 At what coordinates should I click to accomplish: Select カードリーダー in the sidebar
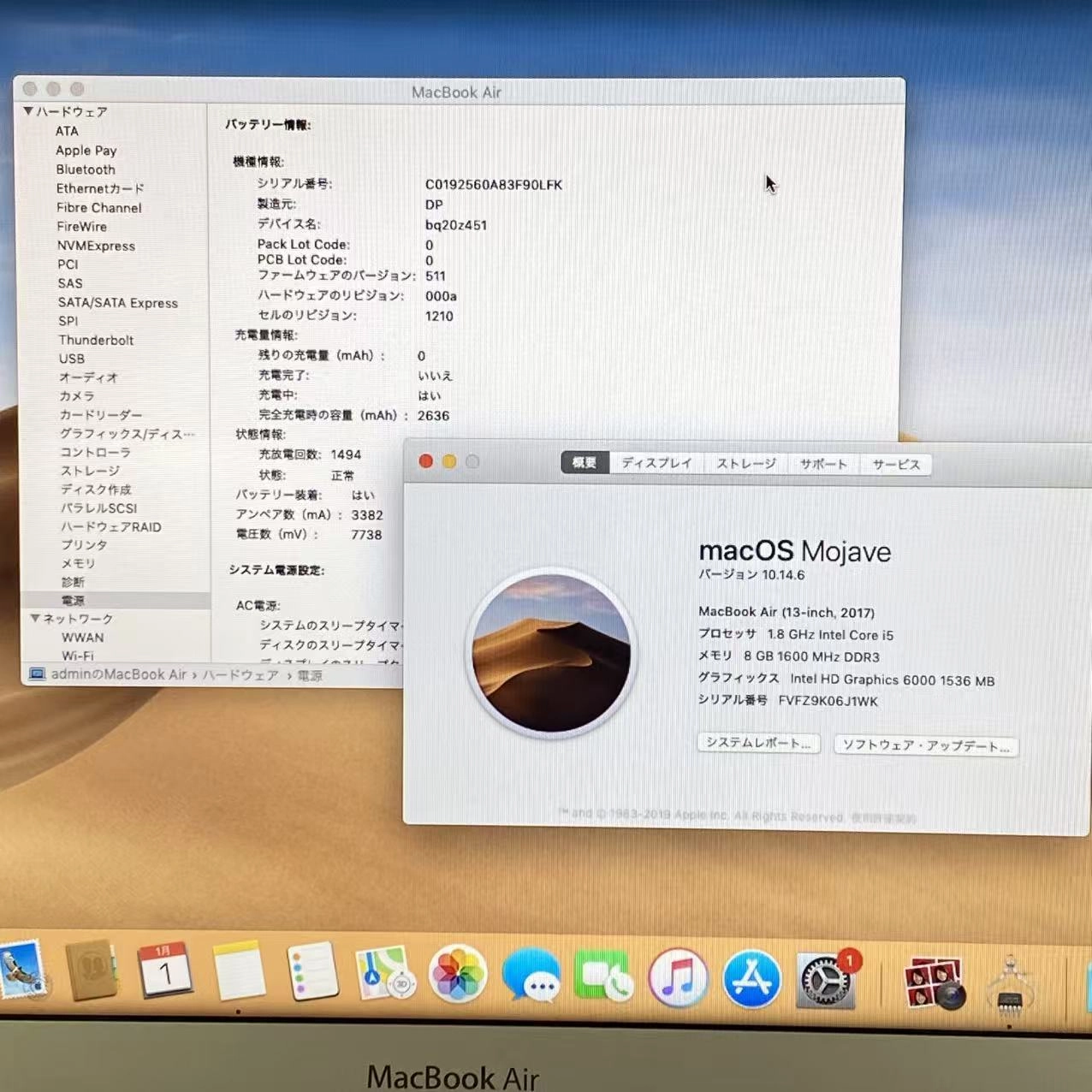pyautogui.click(x=101, y=415)
